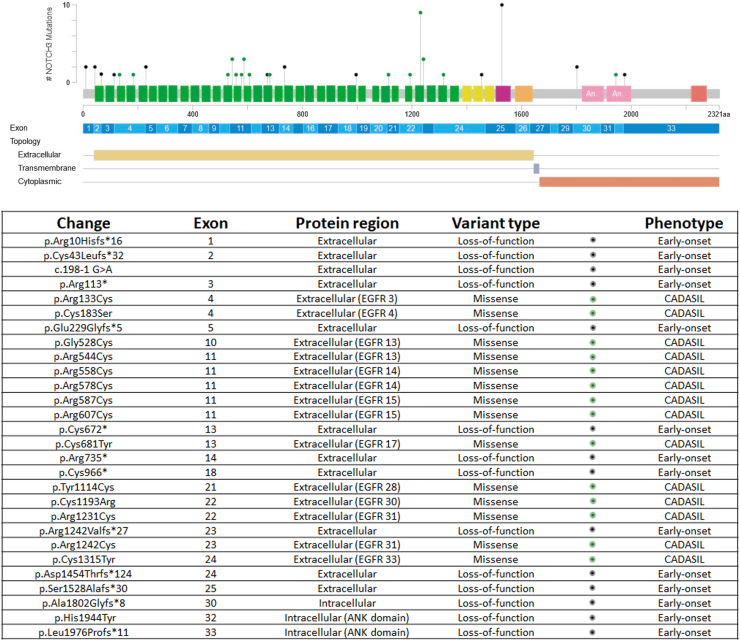Click the small Transmembrane topology segment
740x641 pixels.
coord(536,168)
